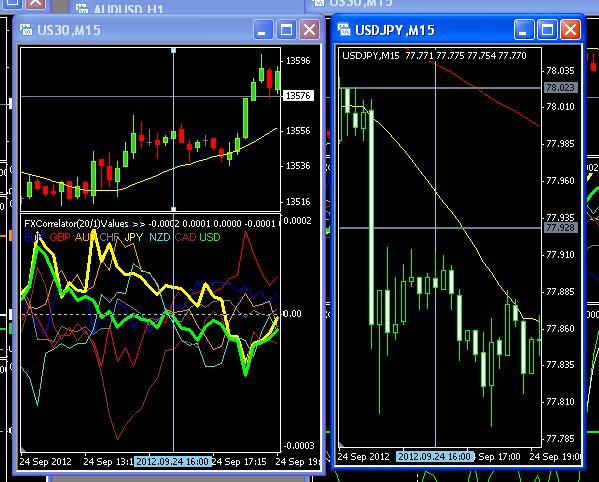The width and height of the screenshot is (599, 482).
Task: Click the JPY legend label in FXCorrelator
Action: click(134, 237)
